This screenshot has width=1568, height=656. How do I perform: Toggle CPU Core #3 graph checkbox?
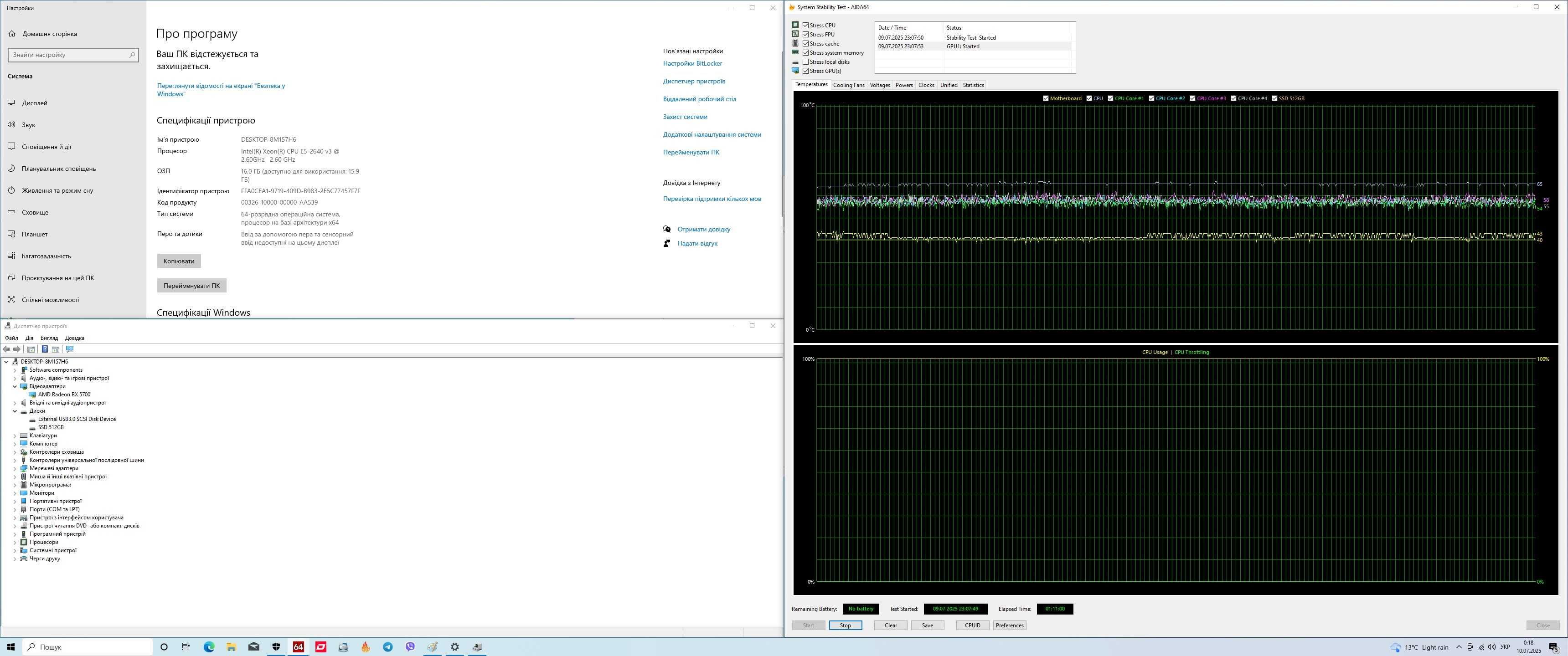(1192, 98)
